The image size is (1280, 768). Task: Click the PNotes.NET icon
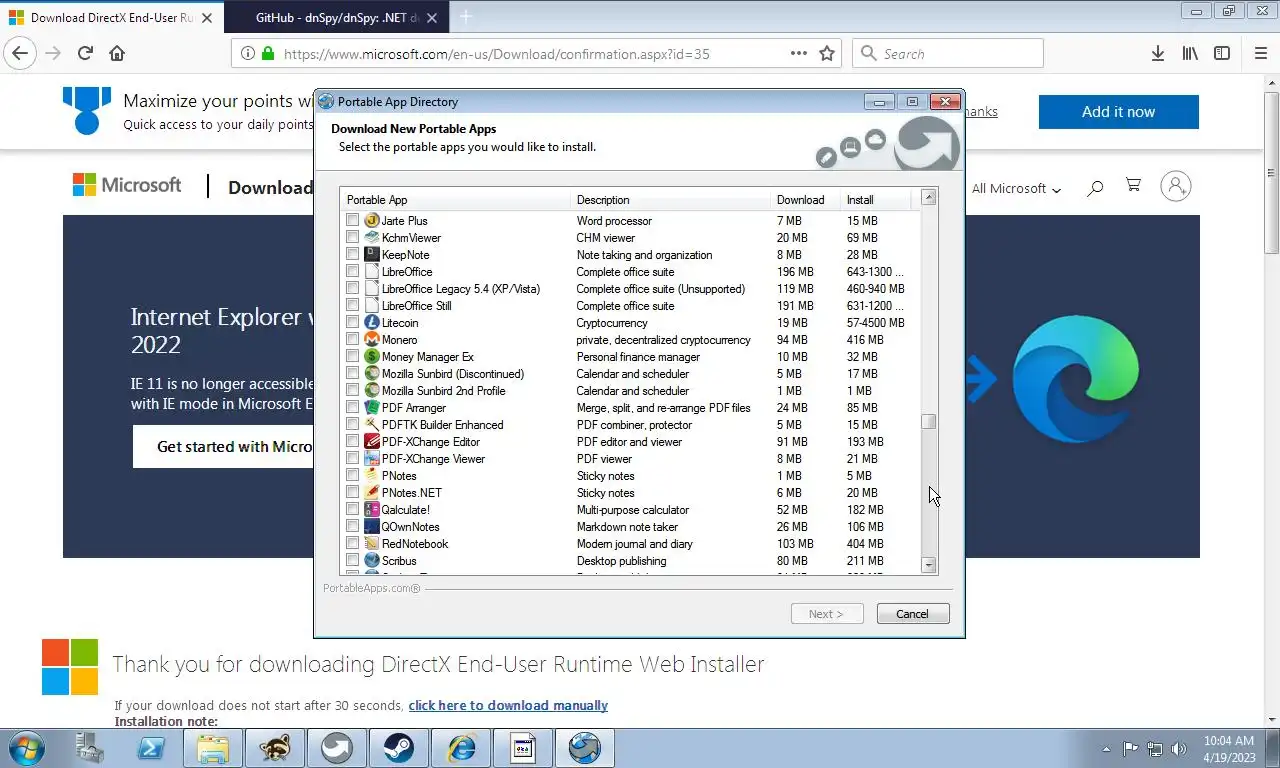pyautogui.click(x=372, y=493)
